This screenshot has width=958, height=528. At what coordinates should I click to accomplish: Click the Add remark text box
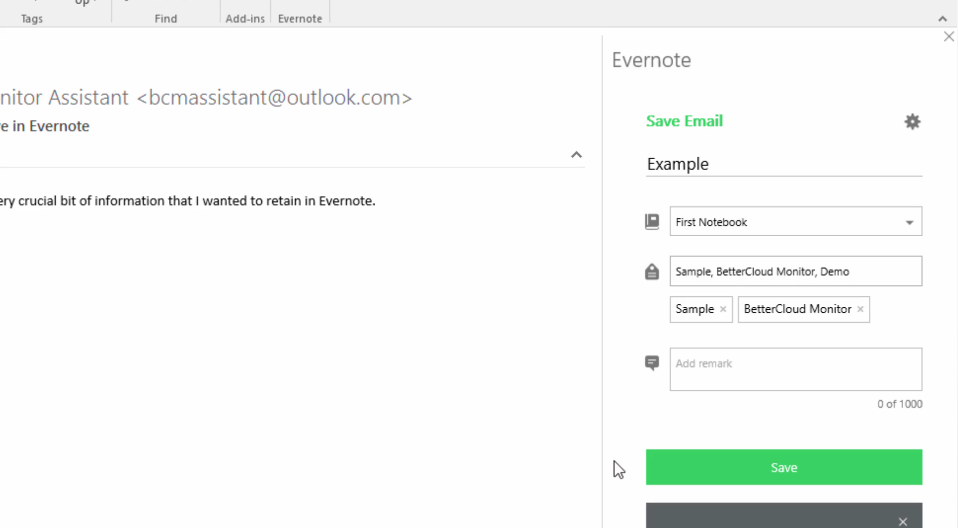tap(795, 369)
